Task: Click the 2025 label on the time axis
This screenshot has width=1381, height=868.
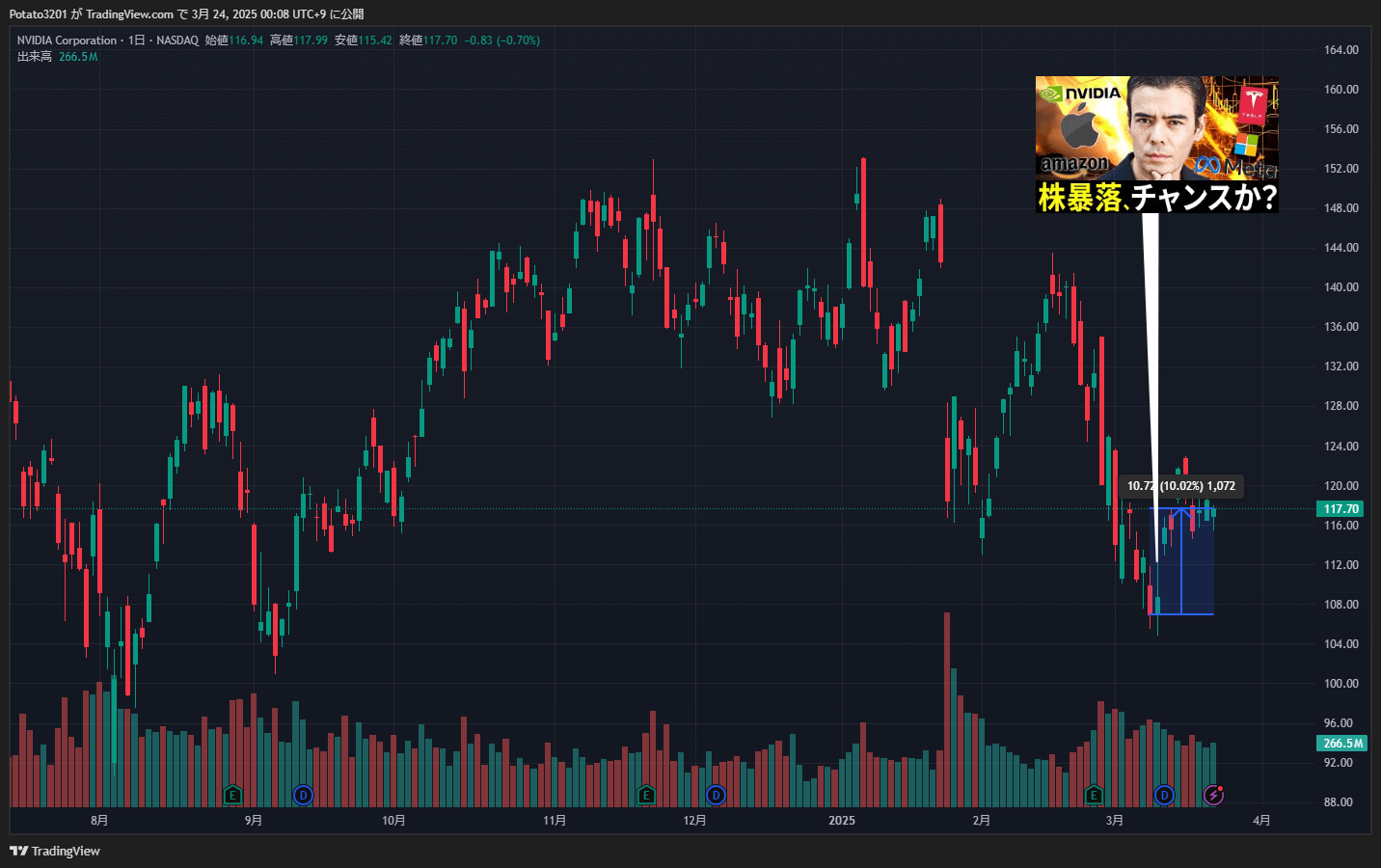Action: tap(842, 821)
